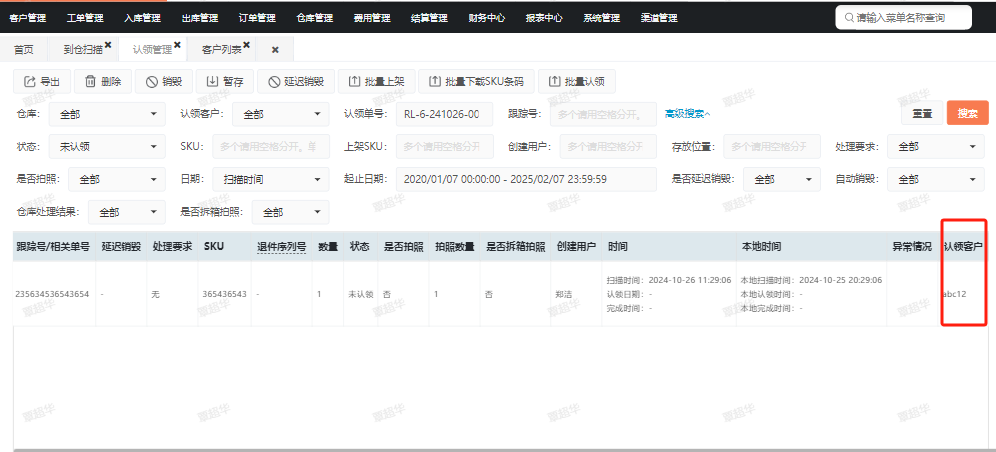Switch to the 首页 tab
The height and width of the screenshot is (452, 996).
coord(24,50)
